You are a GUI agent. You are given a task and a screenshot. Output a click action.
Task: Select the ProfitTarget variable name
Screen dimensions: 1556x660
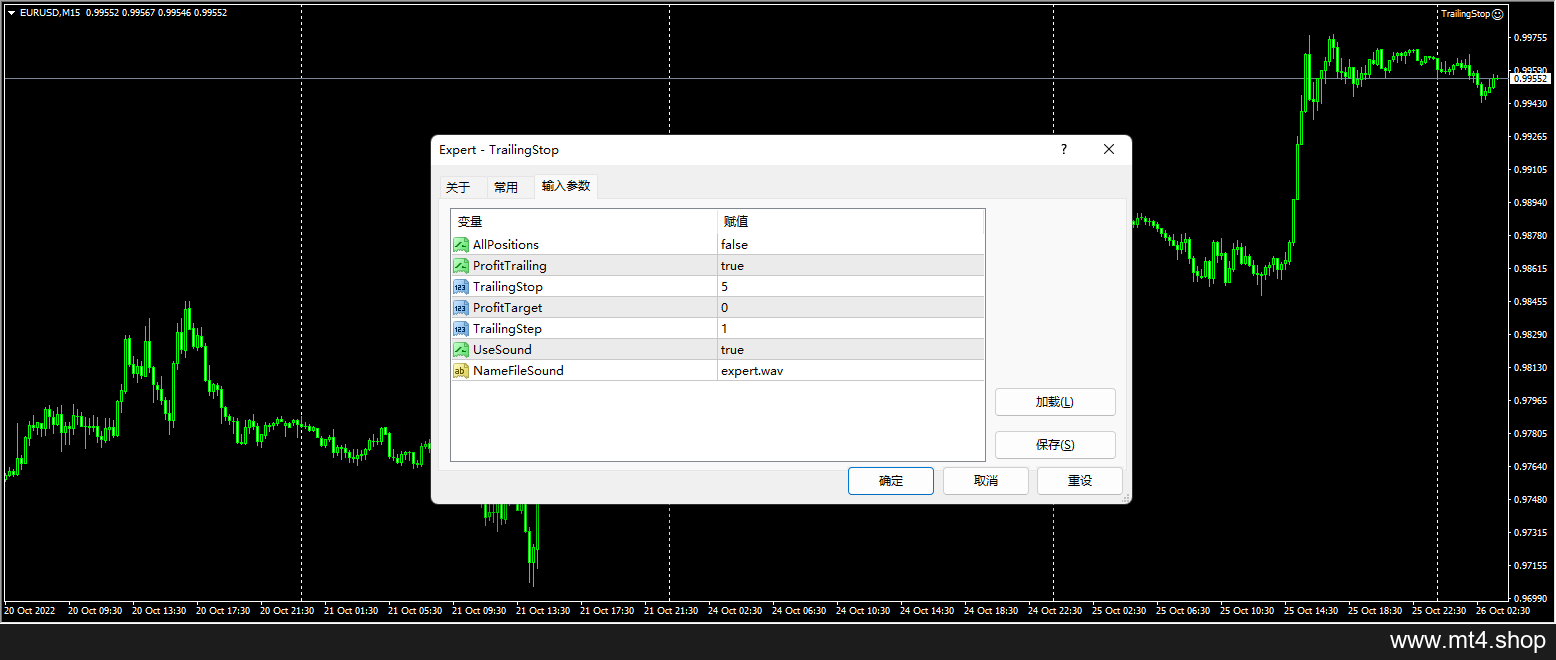pyautogui.click(x=508, y=307)
